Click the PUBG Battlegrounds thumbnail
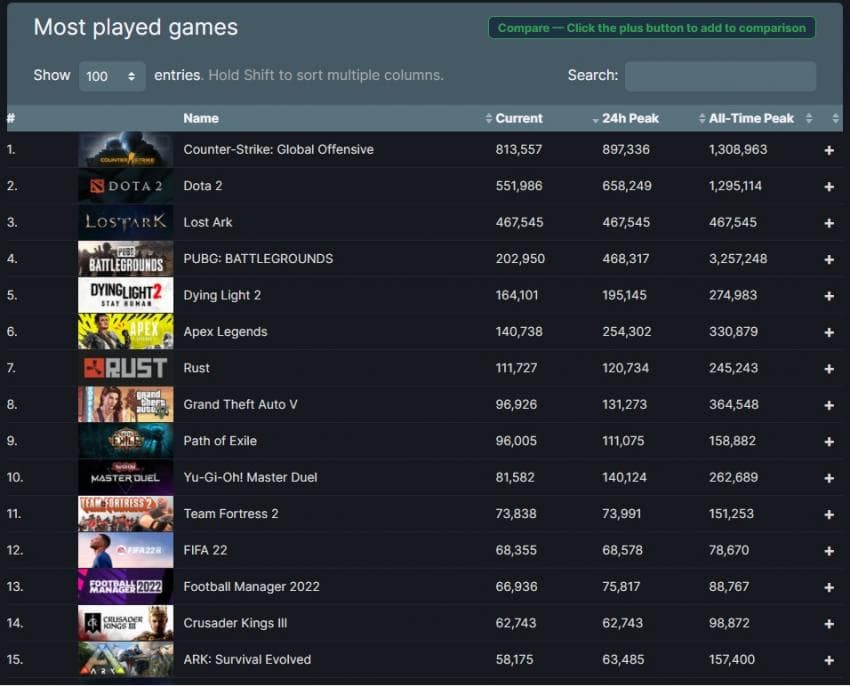850x686 pixels. click(x=126, y=259)
